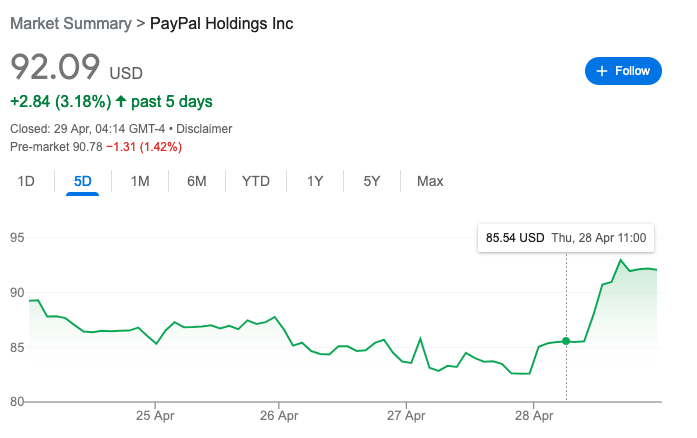Image resolution: width=697 pixels, height=438 pixels.
Task: Show the 5Y chart range
Action: coord(372,181)
